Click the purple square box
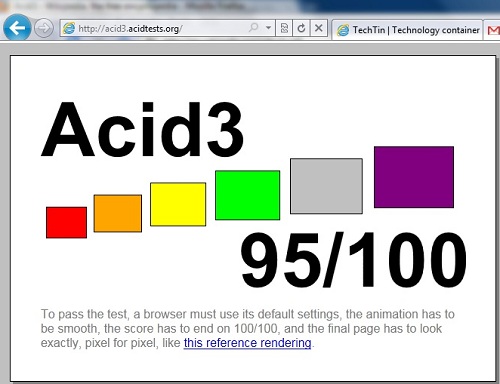Image resolution: width=500 pixels, height=384 pixels. [x=414, y=177]
